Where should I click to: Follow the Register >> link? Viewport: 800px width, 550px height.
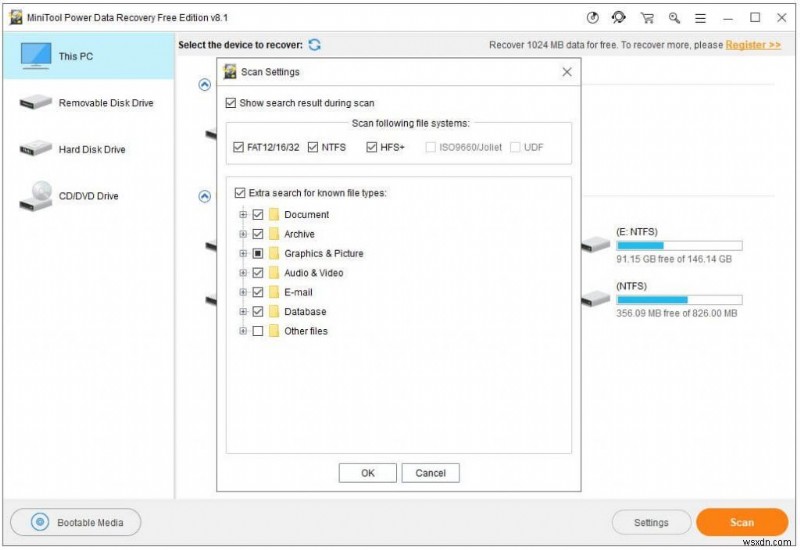click(753, 45)
